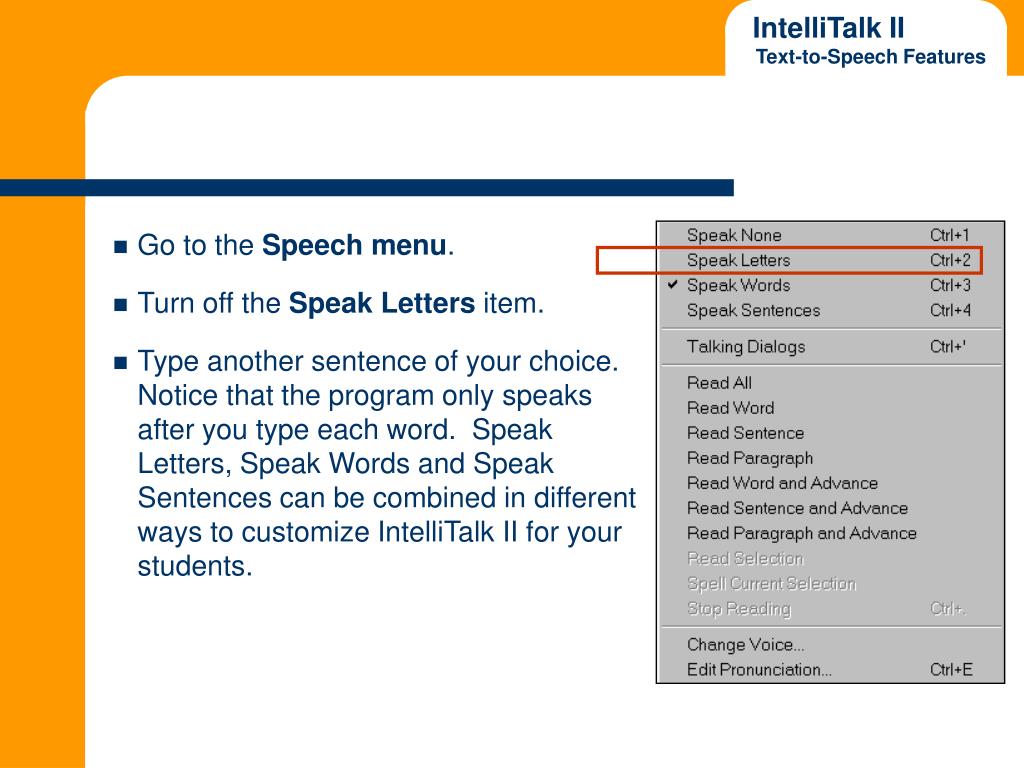Viewport: 1024px width, 768px height.
Task: Click the Read Sentence menu entry
Action: coord(830,433)
